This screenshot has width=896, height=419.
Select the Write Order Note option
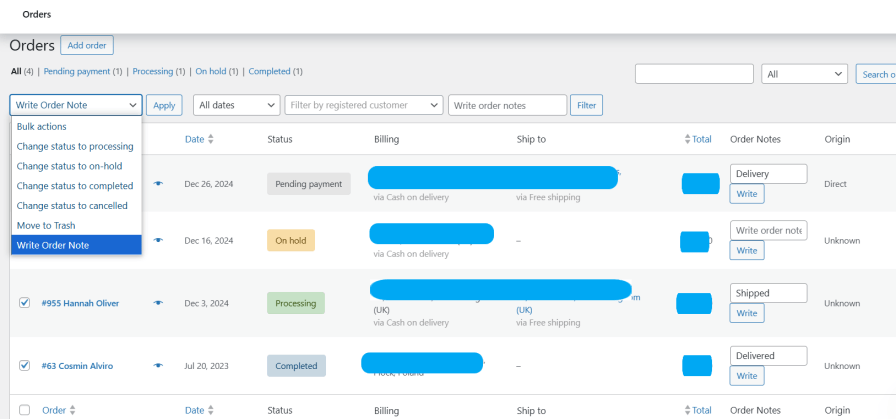coord(77,245)
